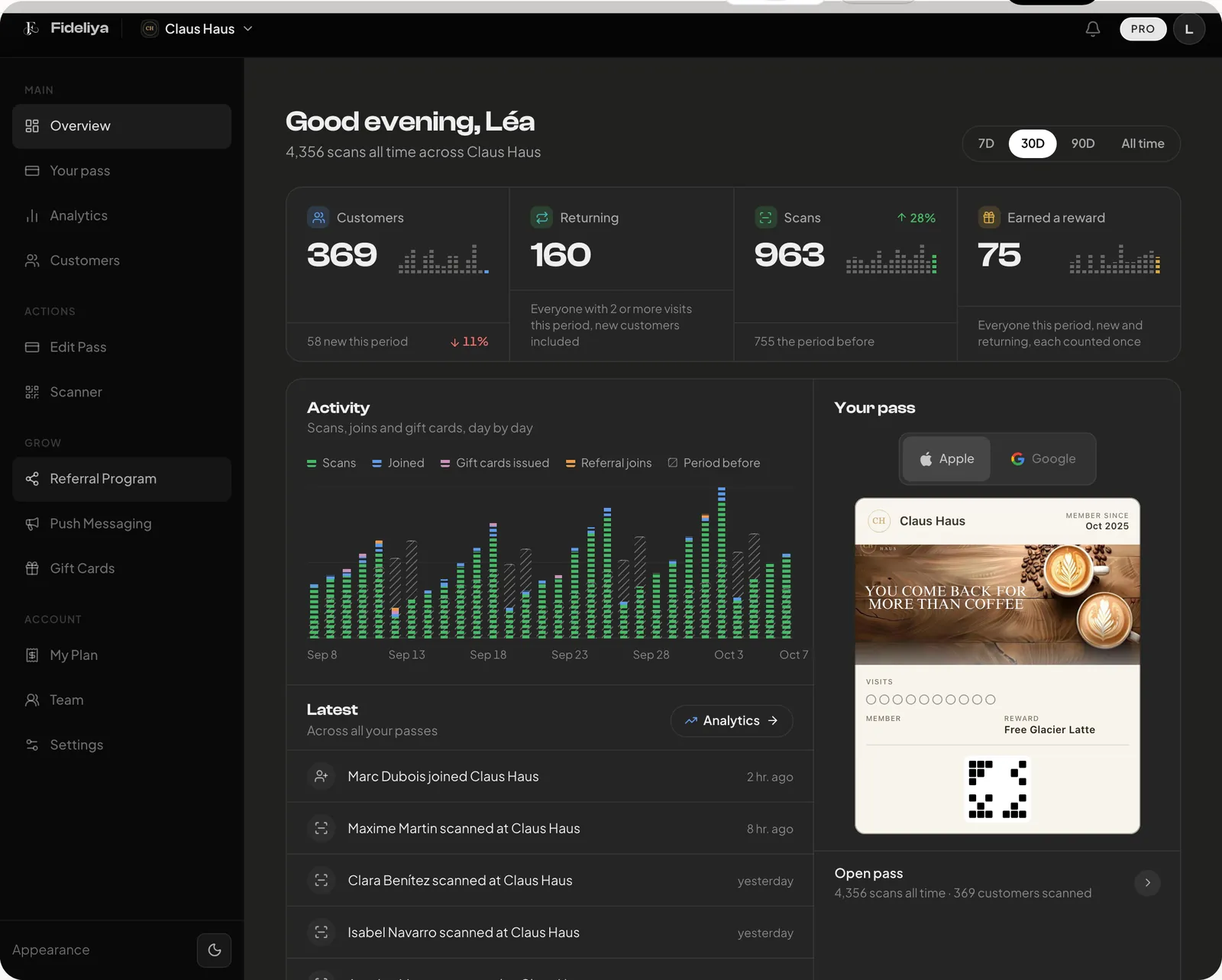Toggle dark mode with the moon icon
The width and height of the screenshot is (1222, 980).
pos(215,950)
